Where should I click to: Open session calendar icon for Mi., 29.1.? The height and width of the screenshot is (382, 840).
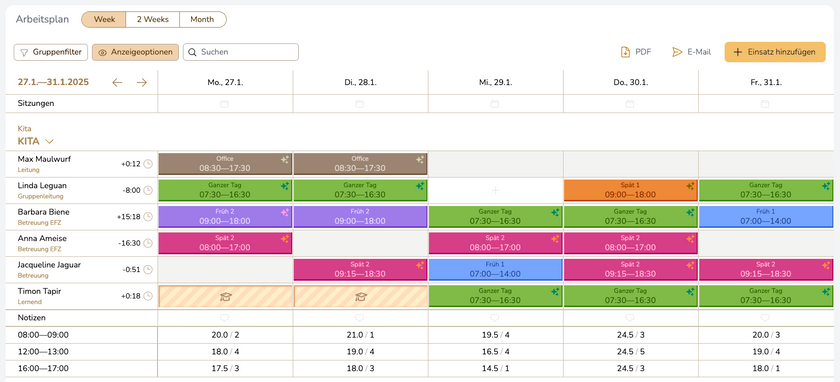pyautogui.click(x=495, y=103)
